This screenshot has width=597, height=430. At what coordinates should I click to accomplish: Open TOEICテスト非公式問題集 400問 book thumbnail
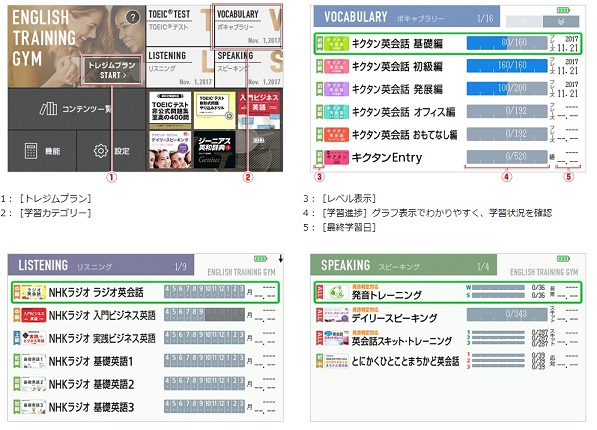tap(170, 110)
